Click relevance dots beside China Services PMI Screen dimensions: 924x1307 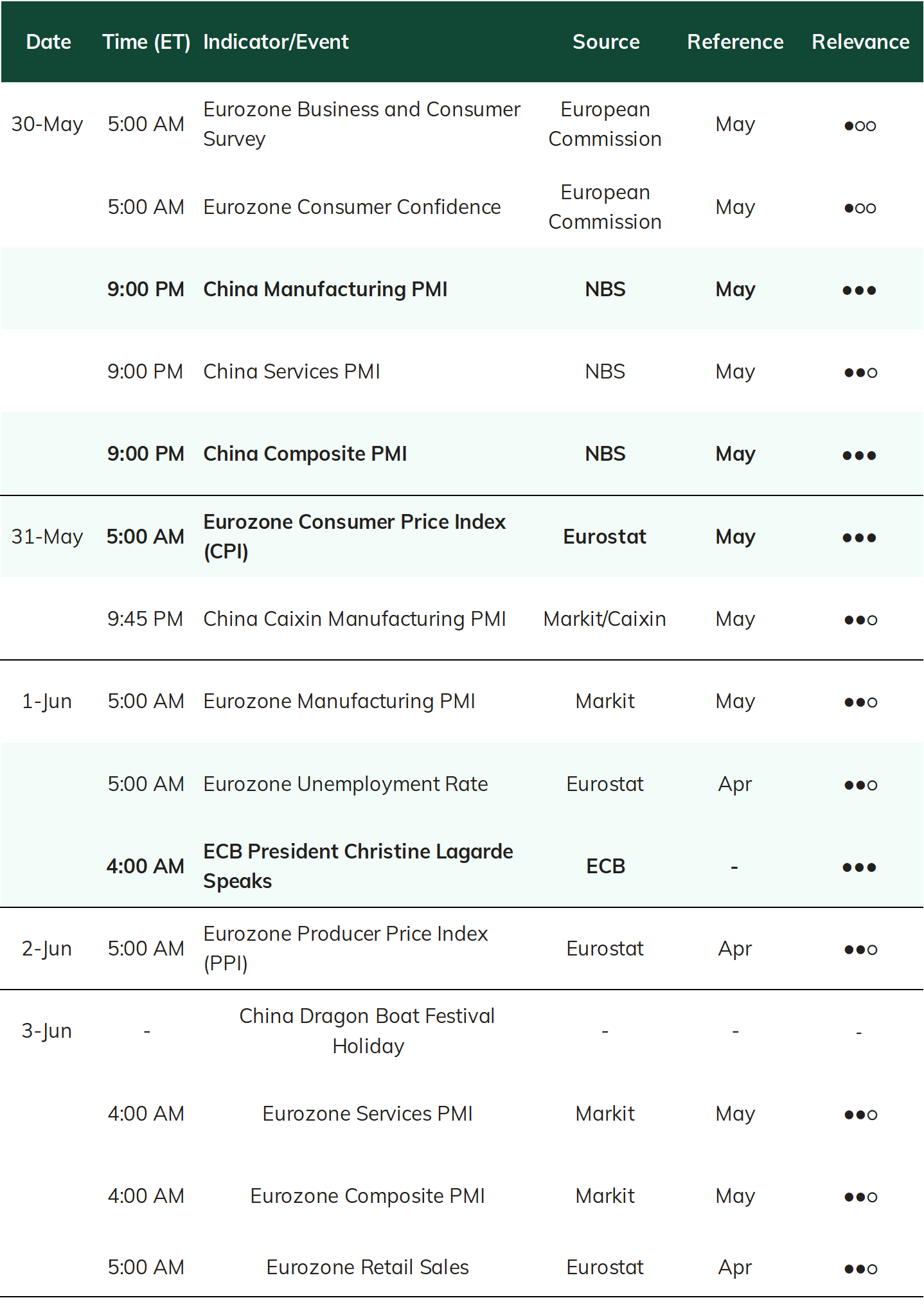[860, 373]
